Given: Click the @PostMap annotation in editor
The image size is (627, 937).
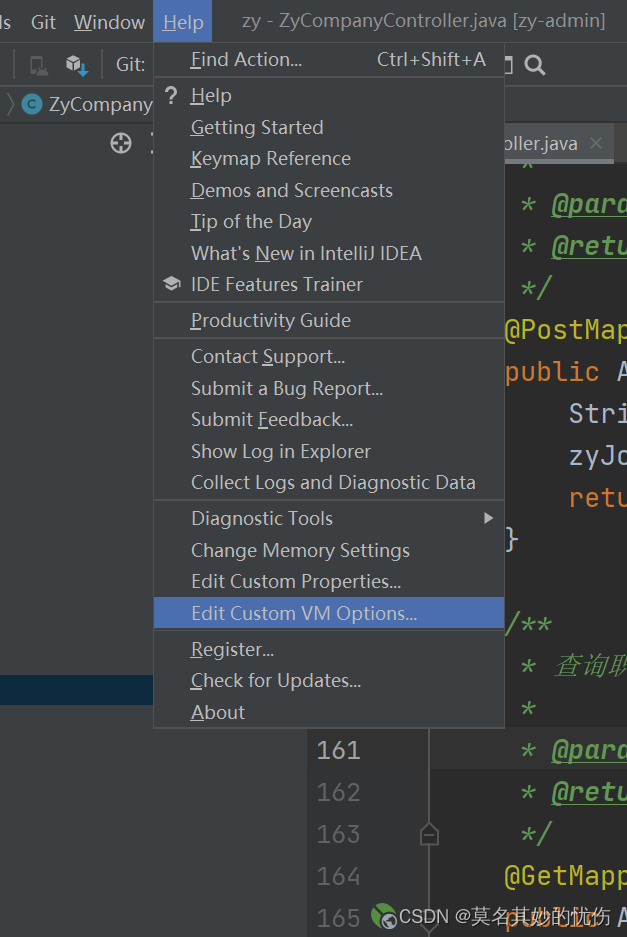Looking at the screenshot, I should pos(565,330).
